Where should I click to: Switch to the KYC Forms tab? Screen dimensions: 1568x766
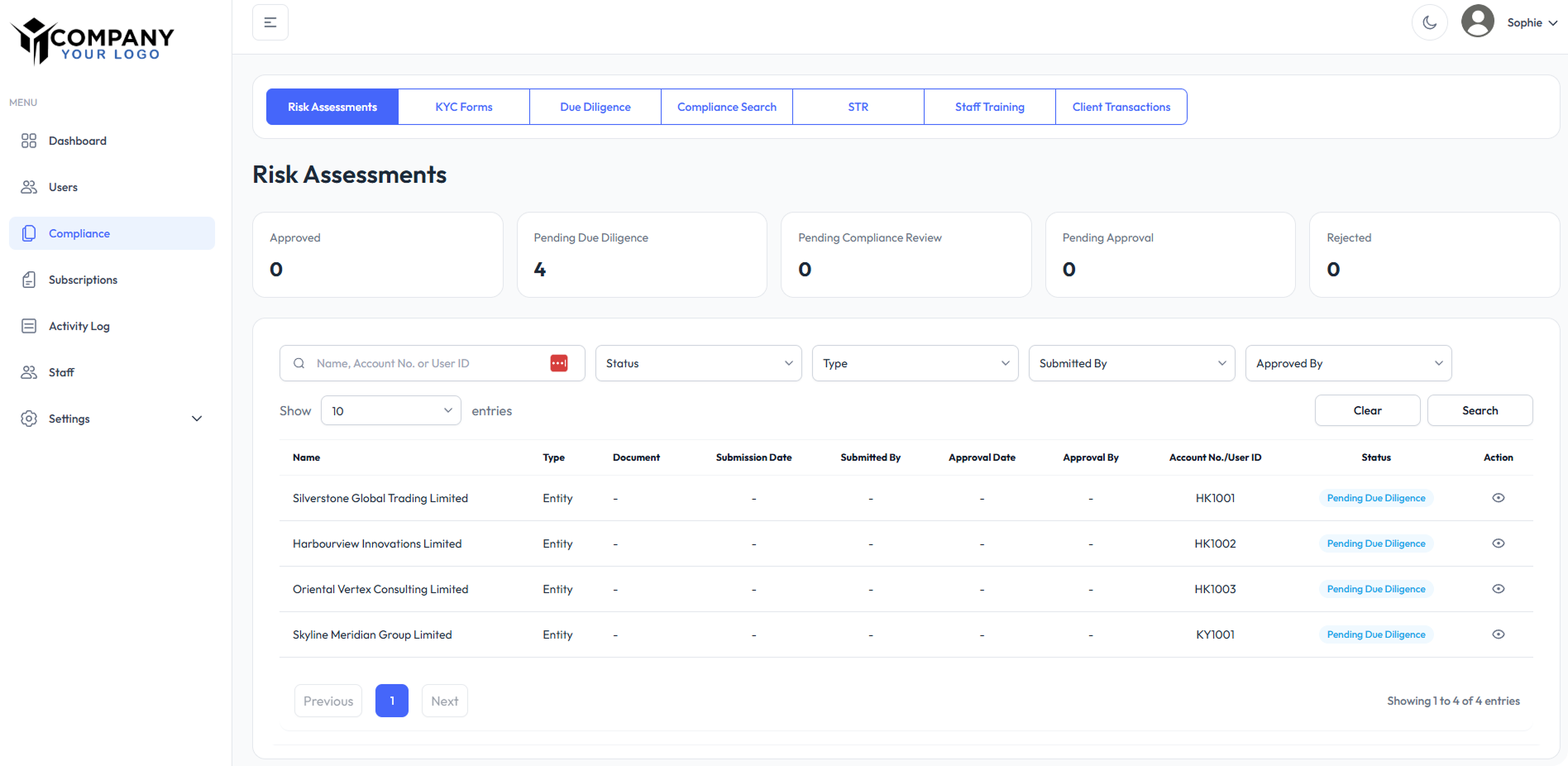(464, 107)
